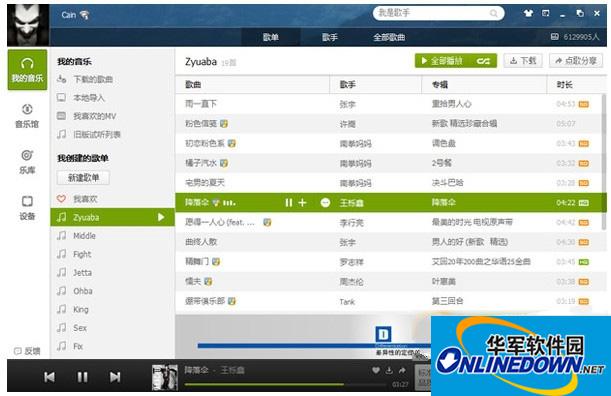Add 降落伞 song with plus icon
Image resolution: width=611 pixels, height=396 pixels.
pyautogui.click(x=302, y=203)
